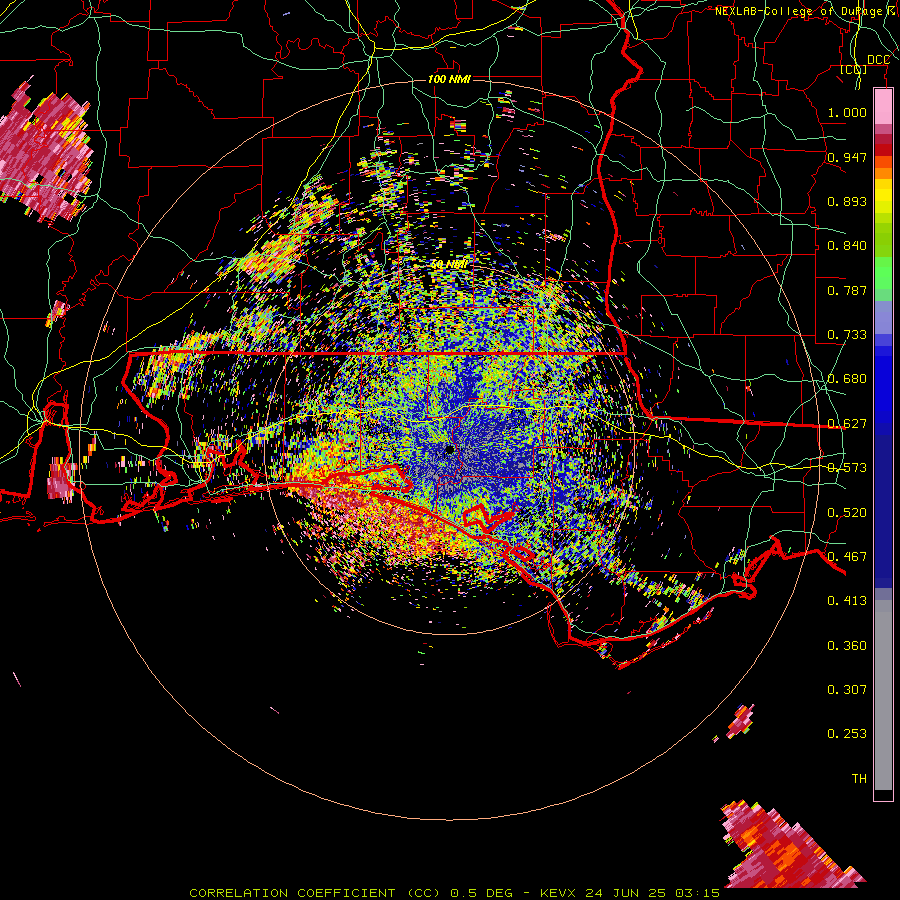
Task: Click the 0.787 color scale value
Action: [x=847, y=290]
